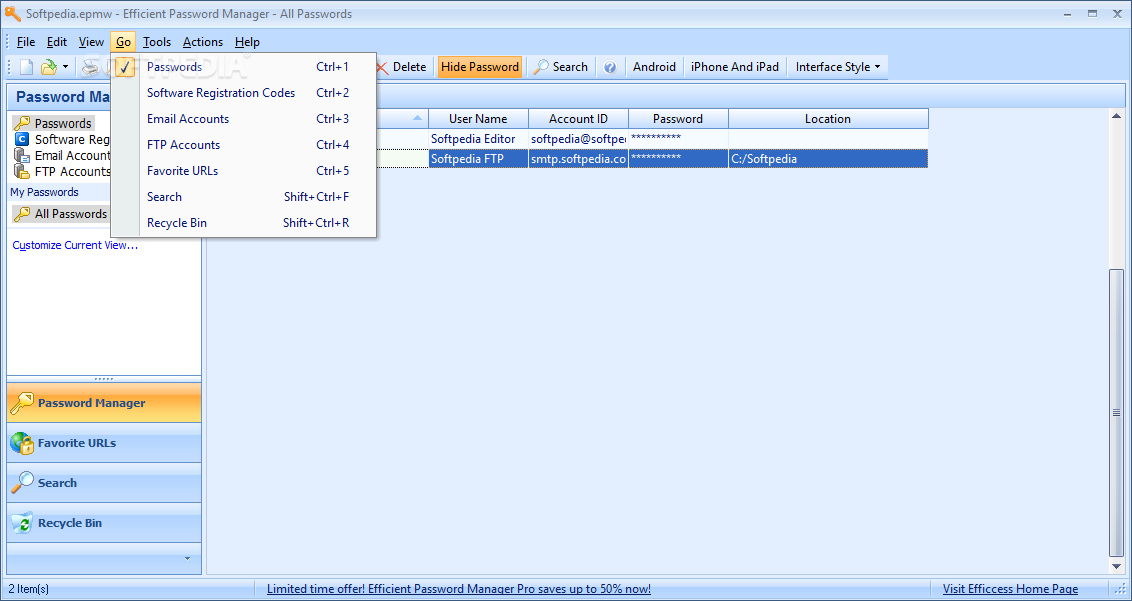1132x601 pixels.
Task: Click the Android toolbar button
Action: point(654,67)
